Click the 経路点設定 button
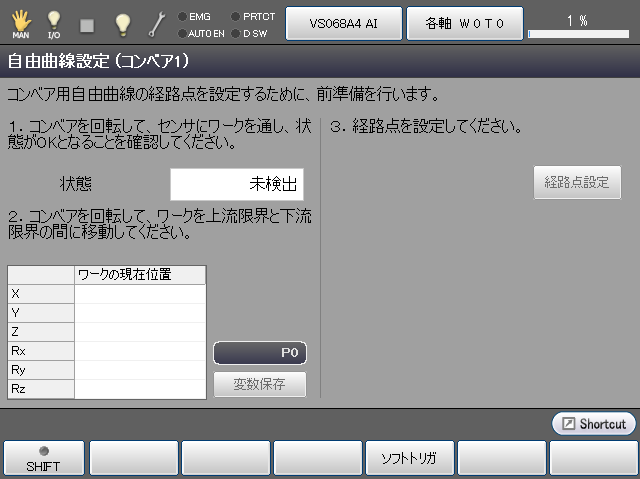Image resolution: width=640 pixels, height=479 pixels. [x=577, y=183]
